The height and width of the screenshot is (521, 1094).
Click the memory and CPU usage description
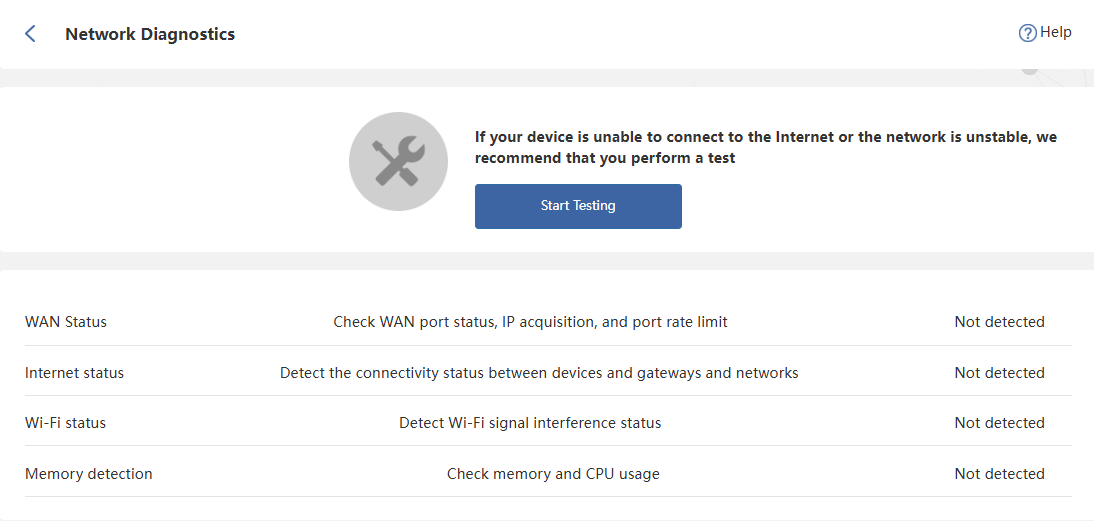tap(553, 474)
